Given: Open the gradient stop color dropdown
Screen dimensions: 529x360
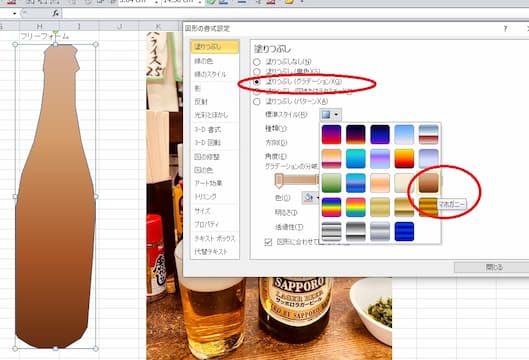Looking at the screenshot, I should 311,198.
